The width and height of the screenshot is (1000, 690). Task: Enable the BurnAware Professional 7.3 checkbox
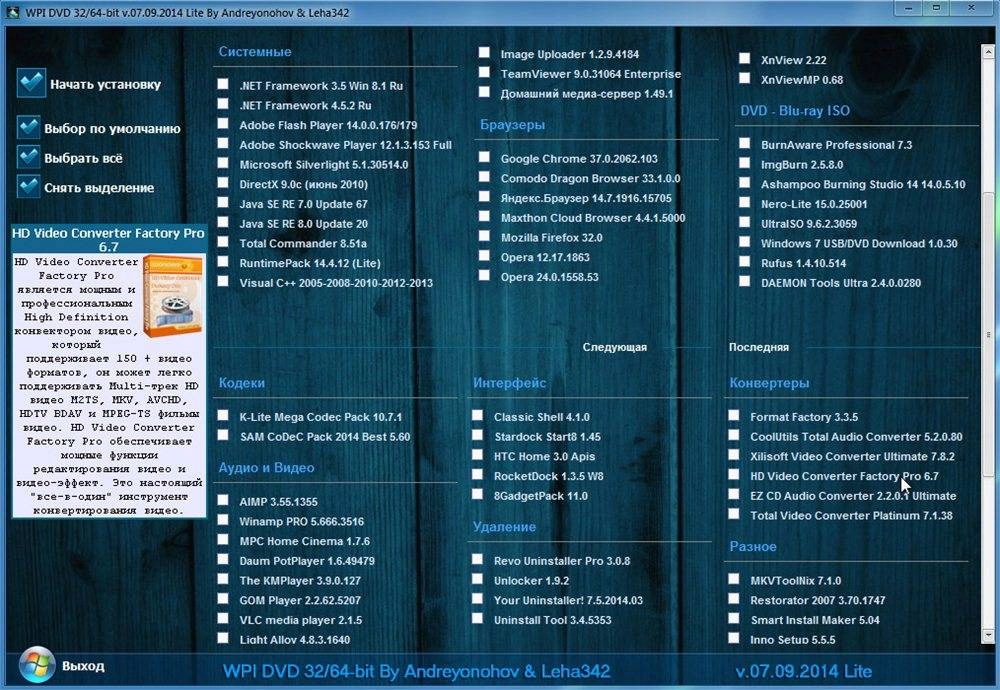pos(745,143)
